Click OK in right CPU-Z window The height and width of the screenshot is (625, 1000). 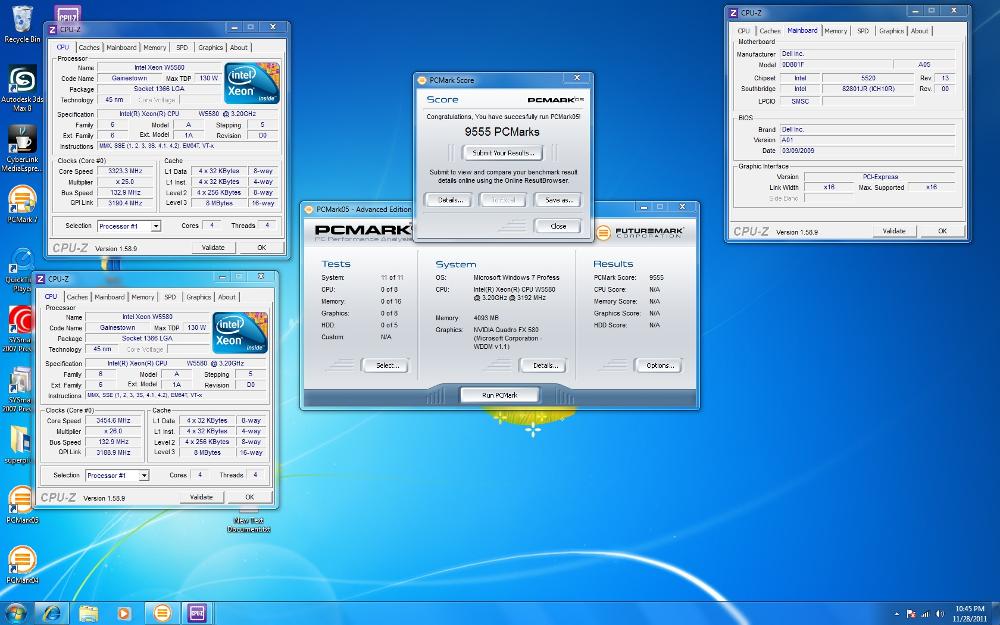click(x=942, y=231)
